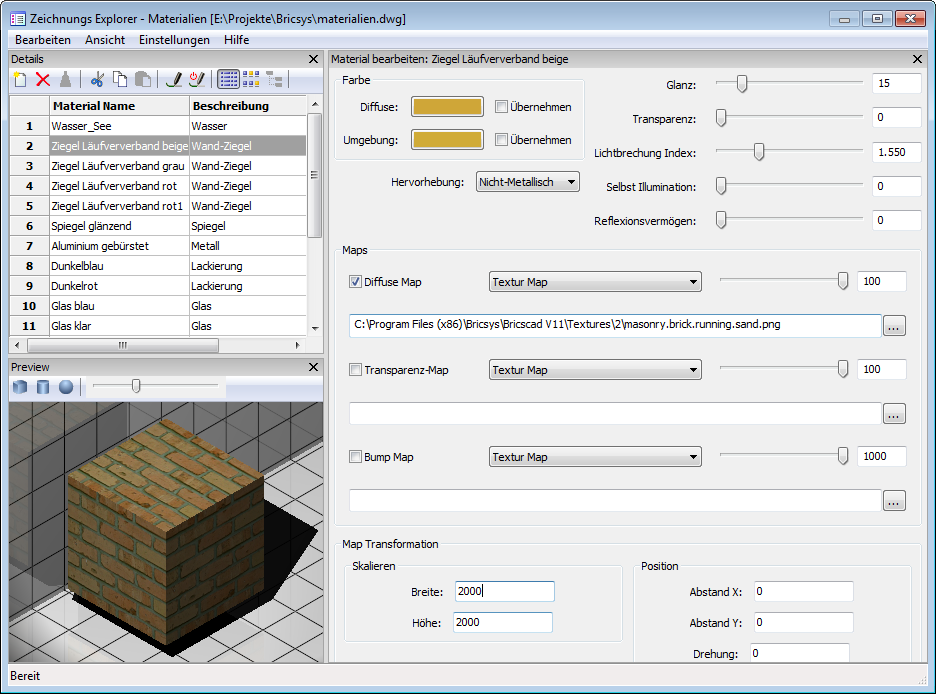This screenshot has height=694, width=936.
Task: Click the Transparenz slider handle
Action: 721,118
